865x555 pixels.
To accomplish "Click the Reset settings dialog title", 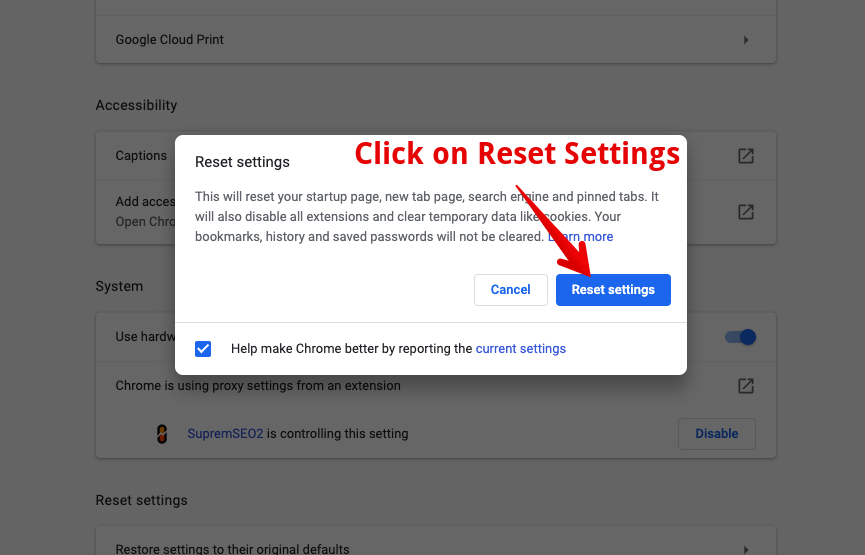I will [242, 162].
